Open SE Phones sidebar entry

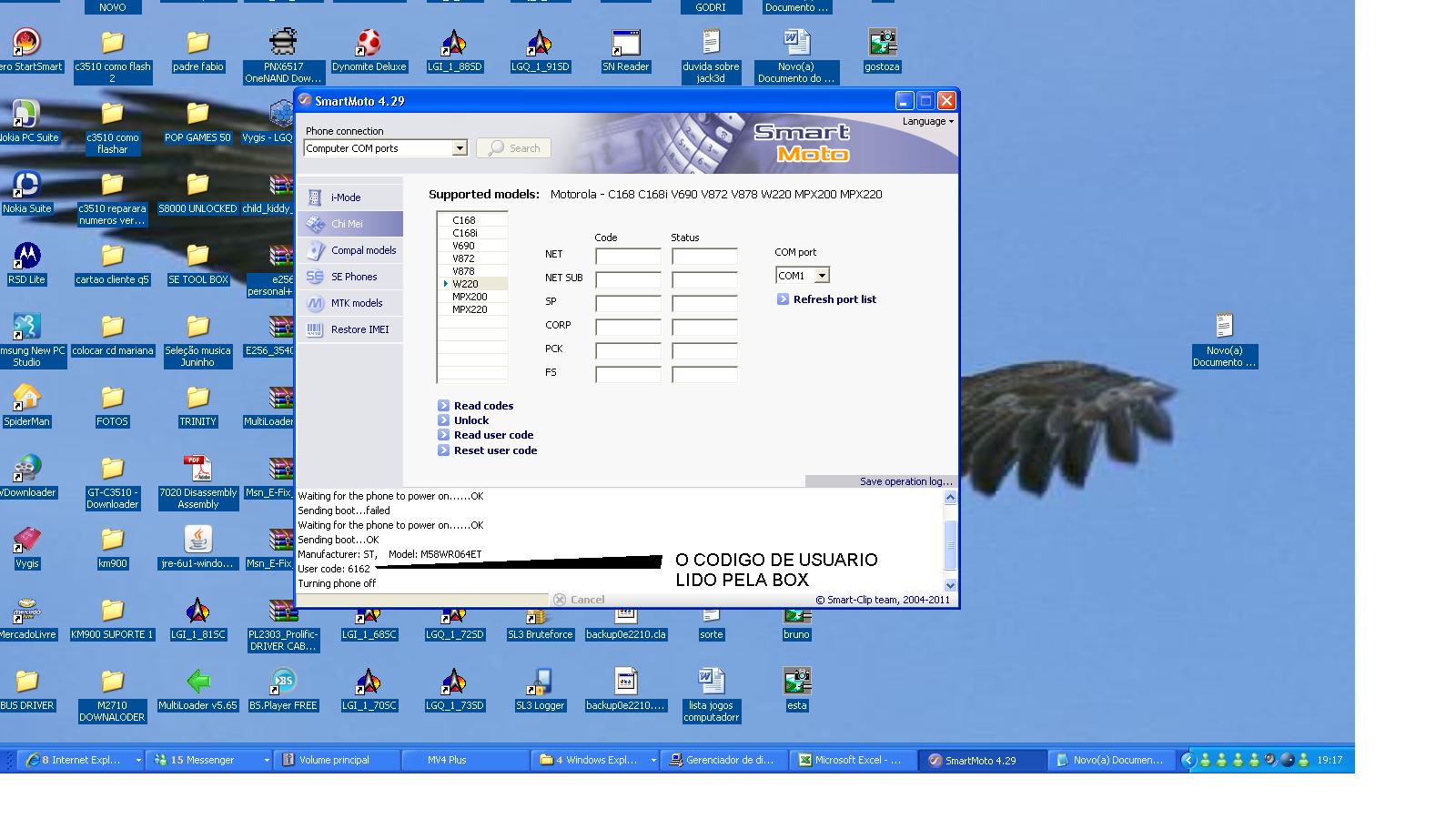351,277
